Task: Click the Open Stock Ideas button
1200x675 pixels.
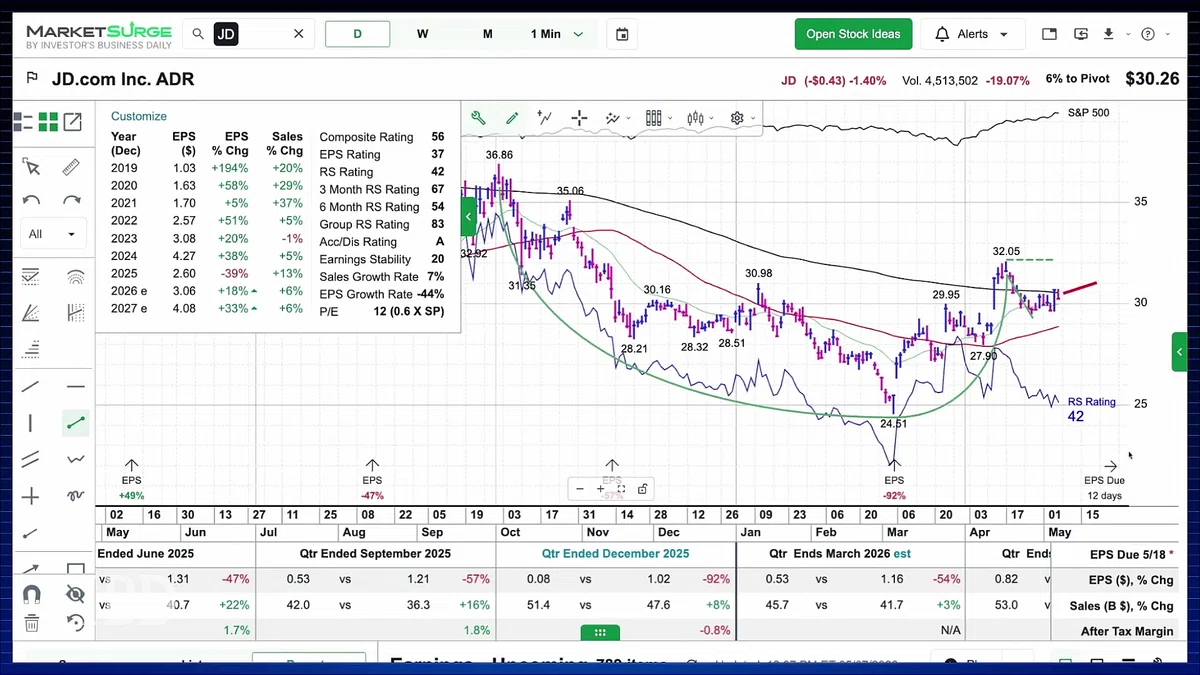Action: point(853,34)
